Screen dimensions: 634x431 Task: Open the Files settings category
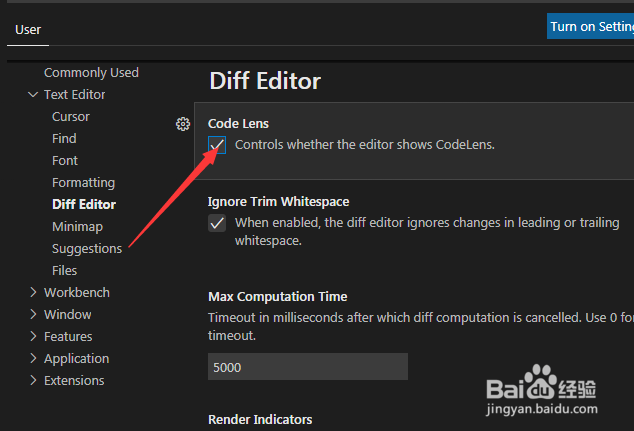pos(64,270)
